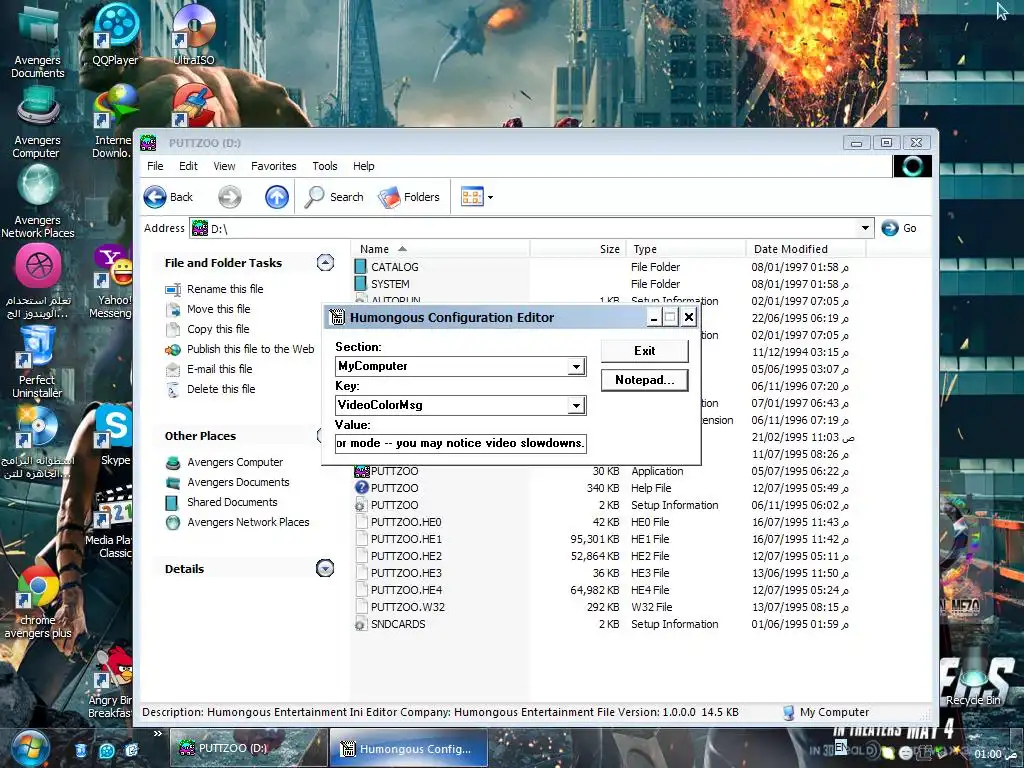This screenshot has width=1024, height=768.
Task: Select the PUTTZOO Setup Information file
Action: (394, 505)
